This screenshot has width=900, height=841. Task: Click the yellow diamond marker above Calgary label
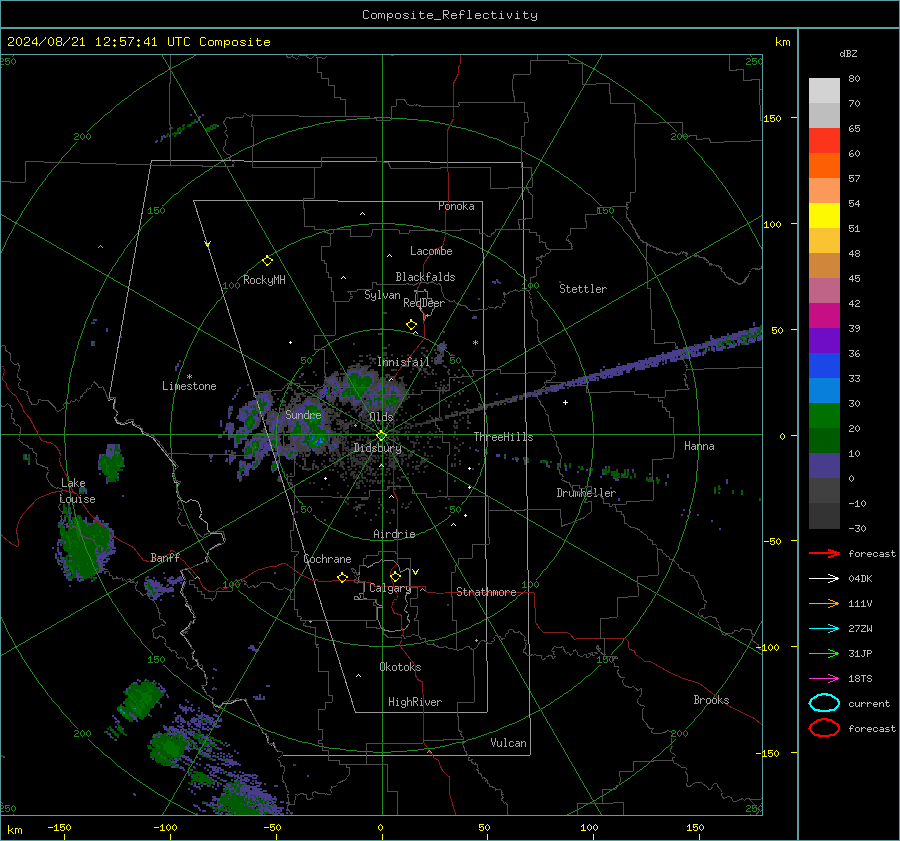[x=395, y=576]
